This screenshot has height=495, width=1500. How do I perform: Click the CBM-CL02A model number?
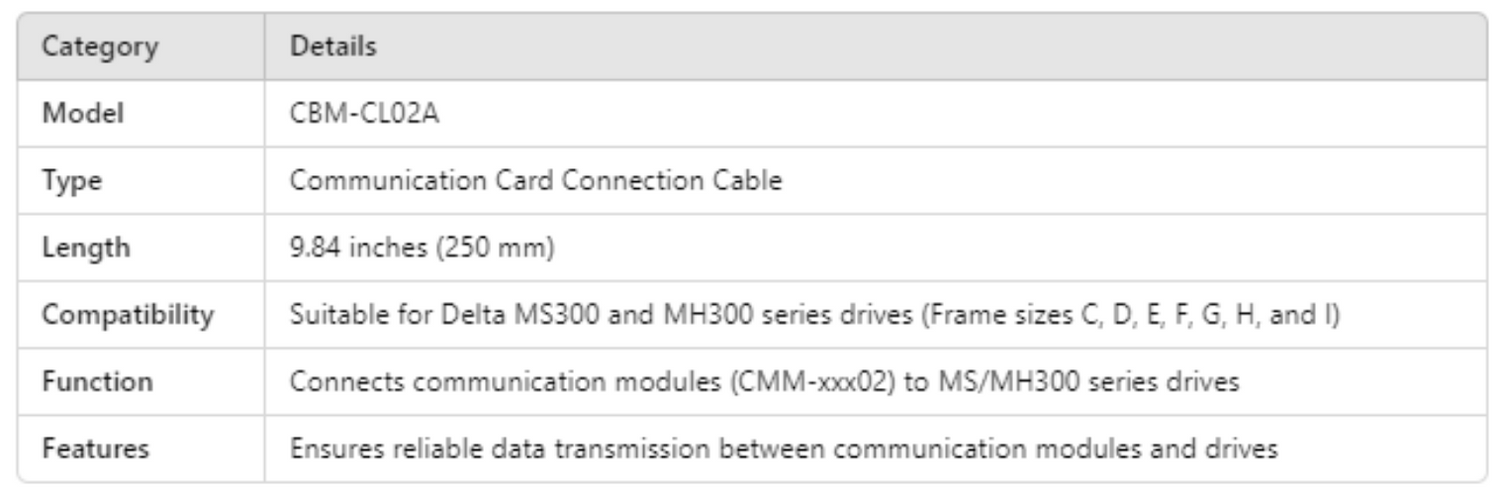tap(363, 114)
